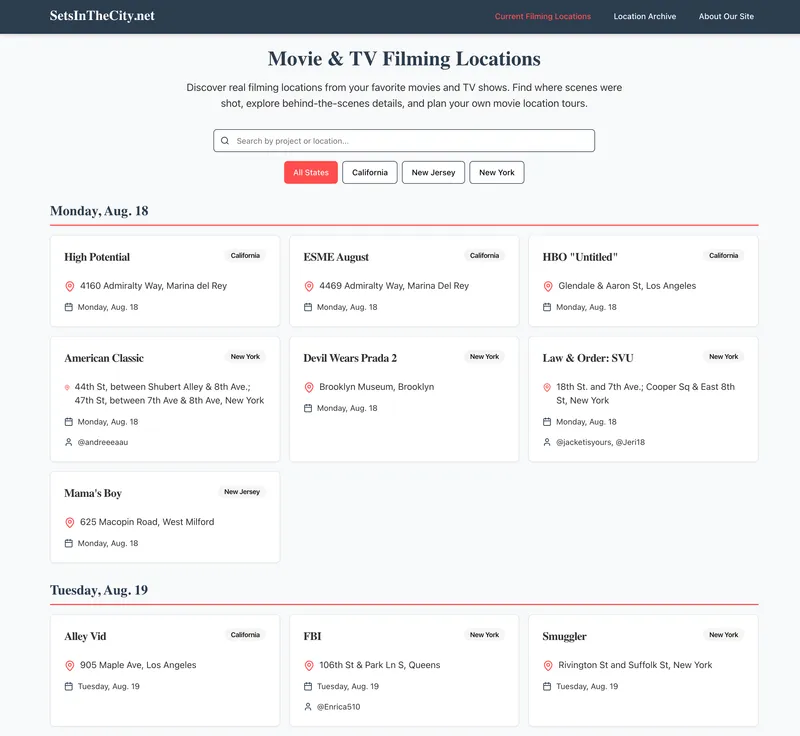Filter locations by New York
The image size is (800, 736).
(497, 173)
